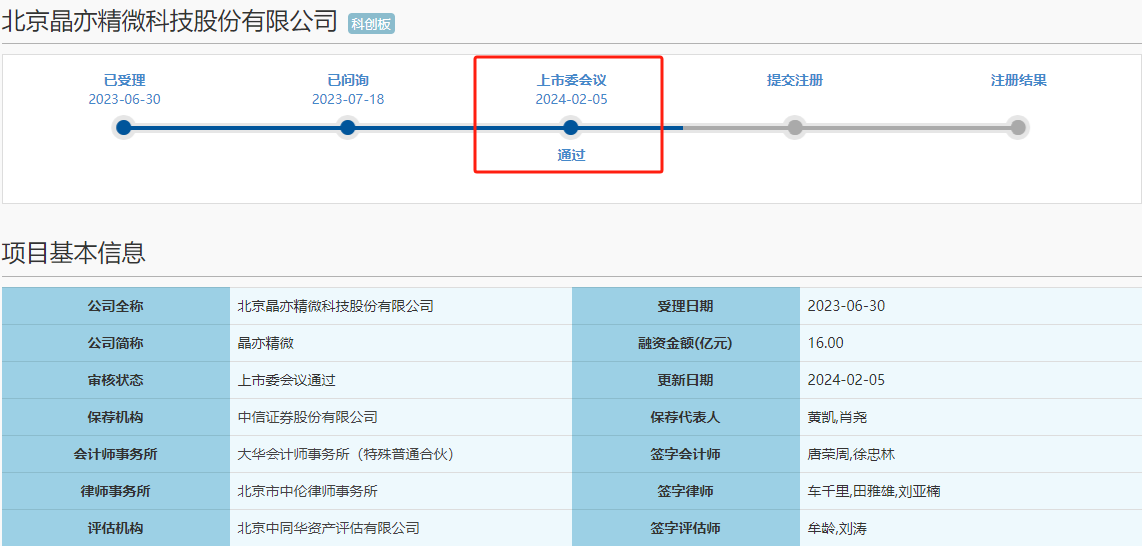
Task: Select the 已受理 timeline step label
Action: pyautogui.click(x=125, y=80)
